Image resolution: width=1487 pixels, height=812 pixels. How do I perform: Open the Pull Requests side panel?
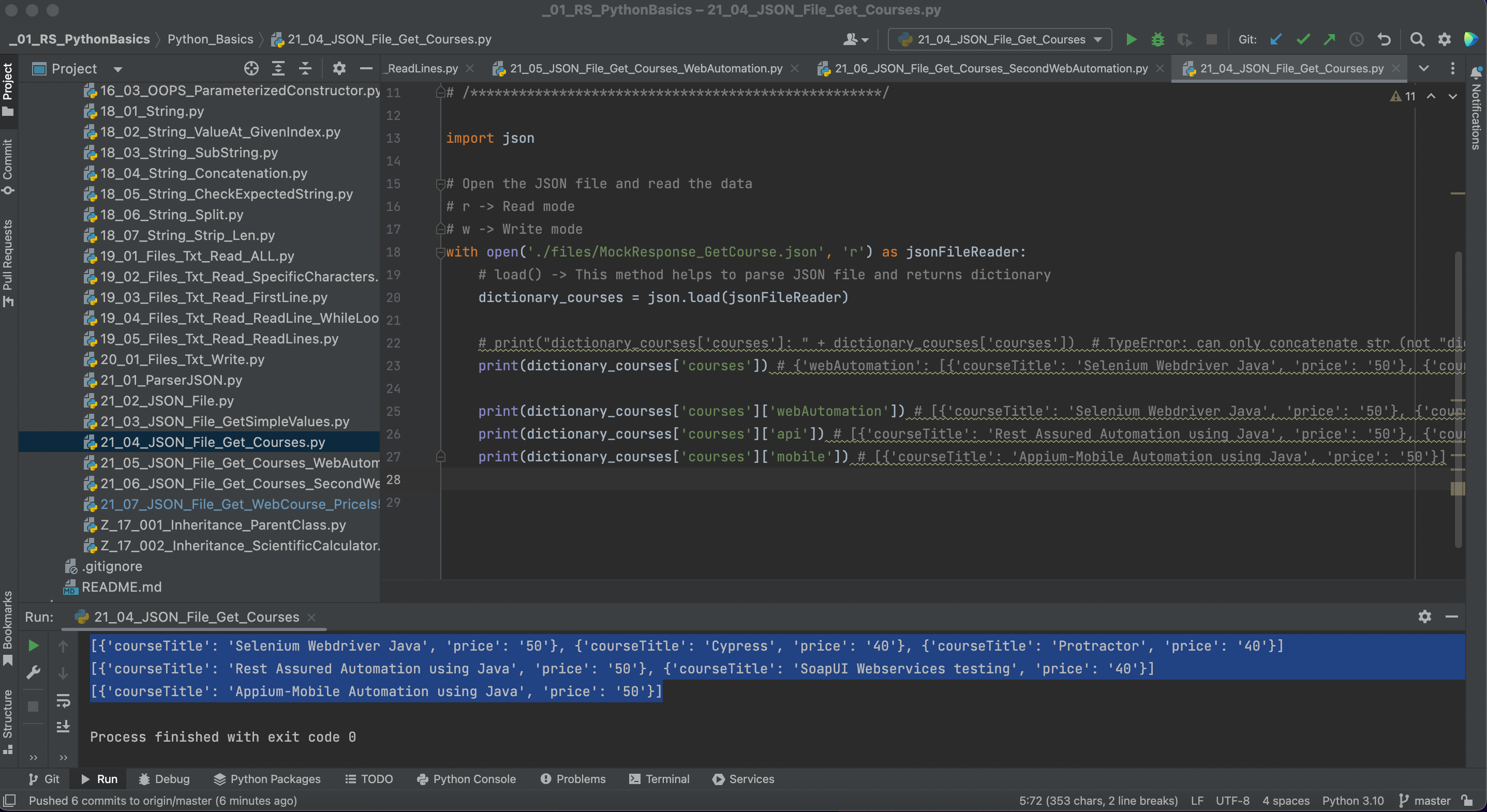(x=8, y=263)
